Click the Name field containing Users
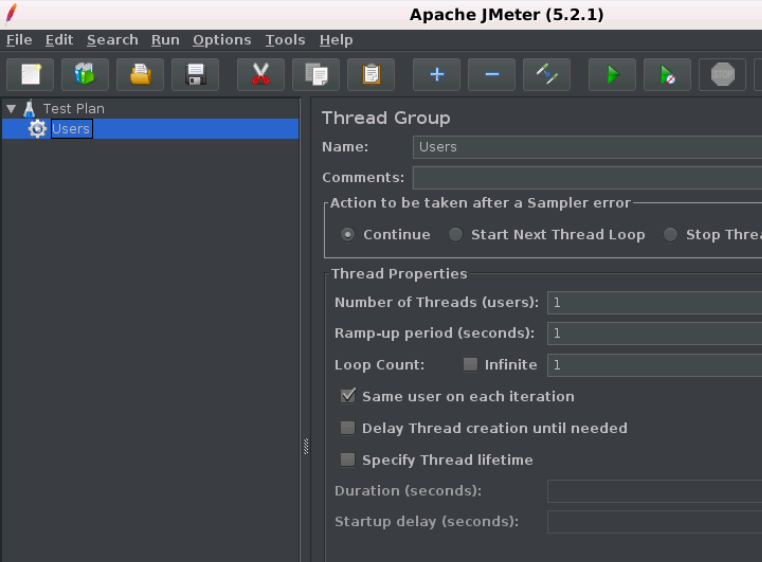Viewport: 762px width, 562px height. (587, 147)
